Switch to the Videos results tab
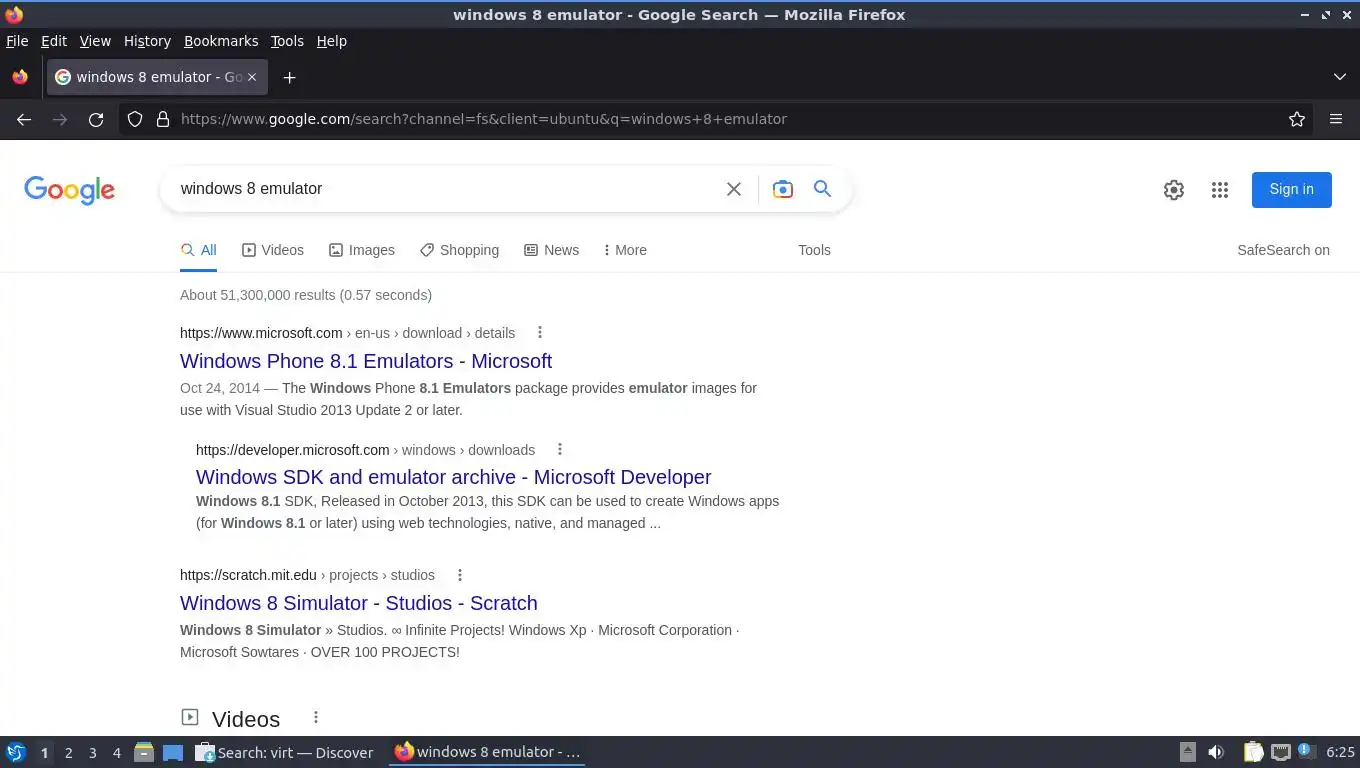 [273, 250]
